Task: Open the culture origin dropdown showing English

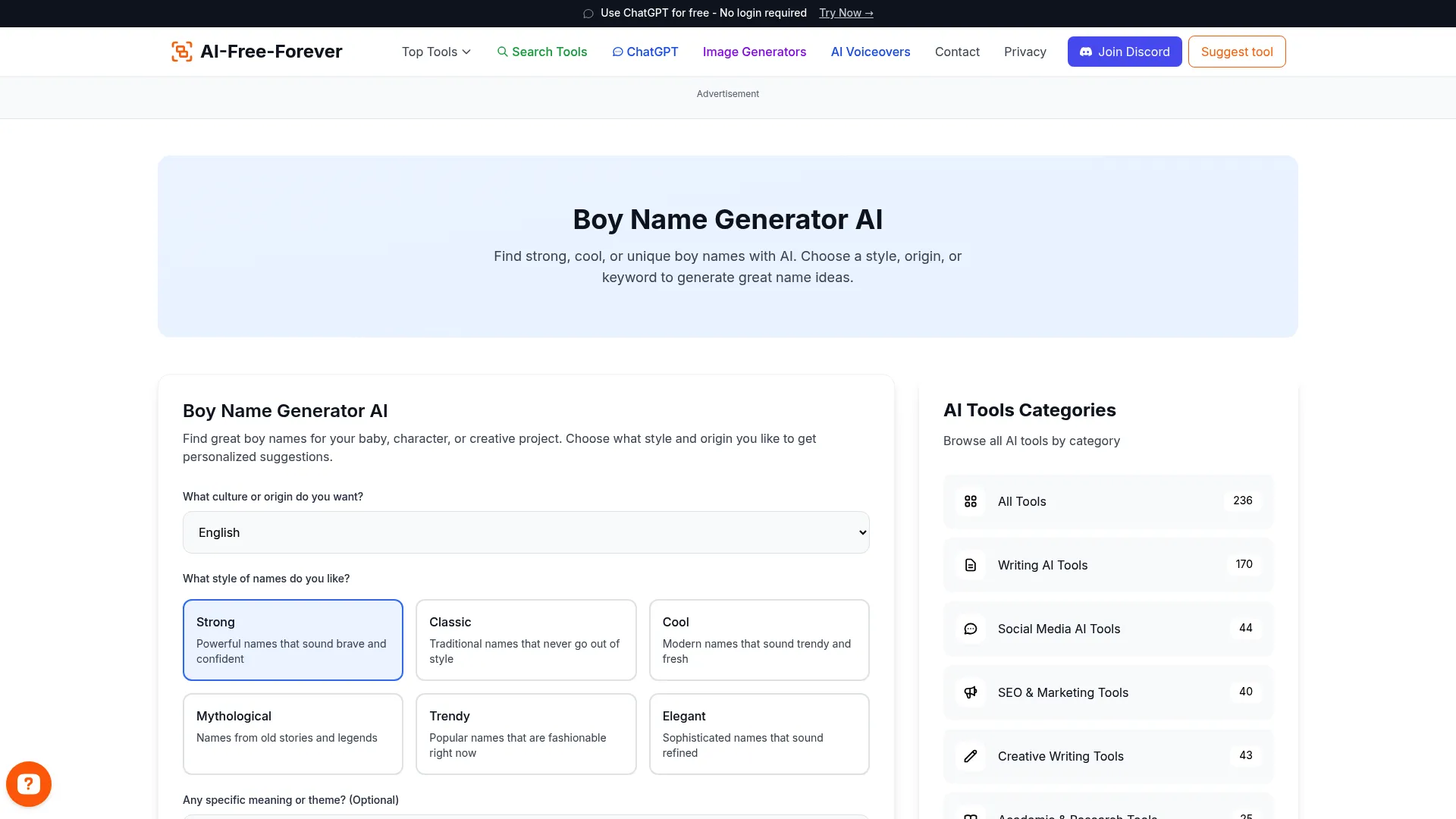Action: [526, 532]
